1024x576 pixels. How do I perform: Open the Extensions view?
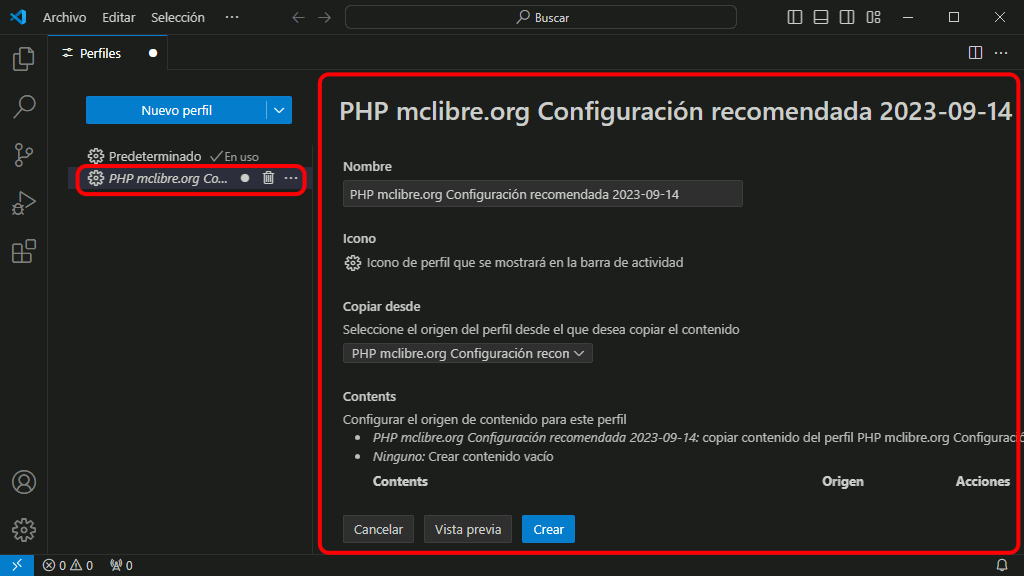pyautogui.click(x=24, y=251)
